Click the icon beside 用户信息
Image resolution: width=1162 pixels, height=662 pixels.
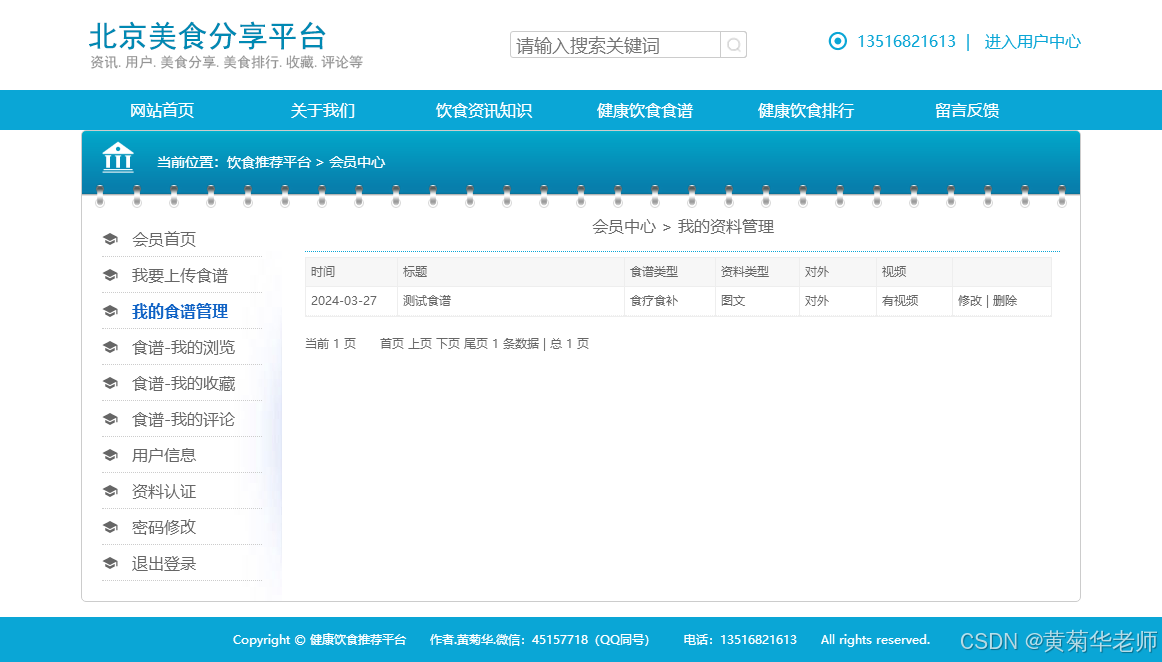coord(110,454)
